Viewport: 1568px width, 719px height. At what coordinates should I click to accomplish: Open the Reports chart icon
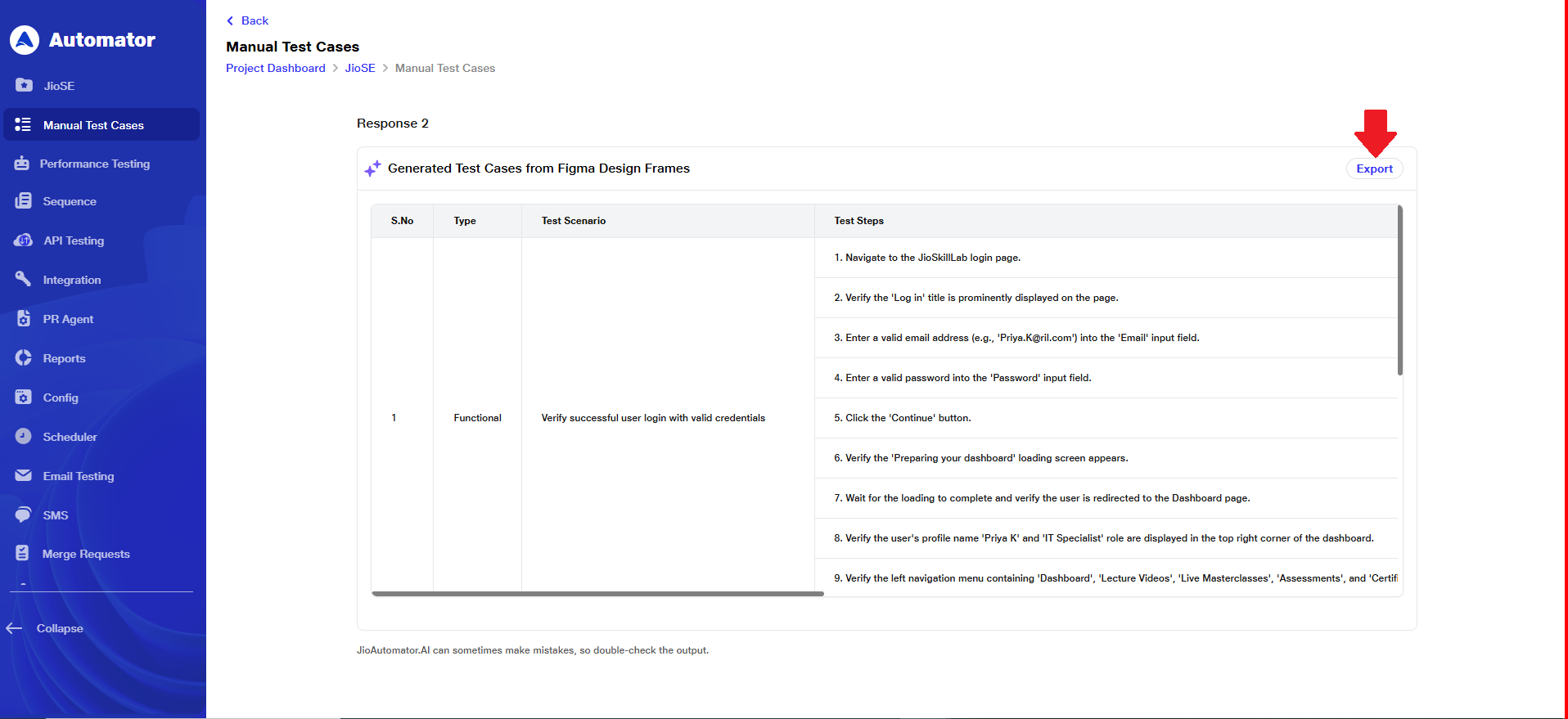coord(23,358)
